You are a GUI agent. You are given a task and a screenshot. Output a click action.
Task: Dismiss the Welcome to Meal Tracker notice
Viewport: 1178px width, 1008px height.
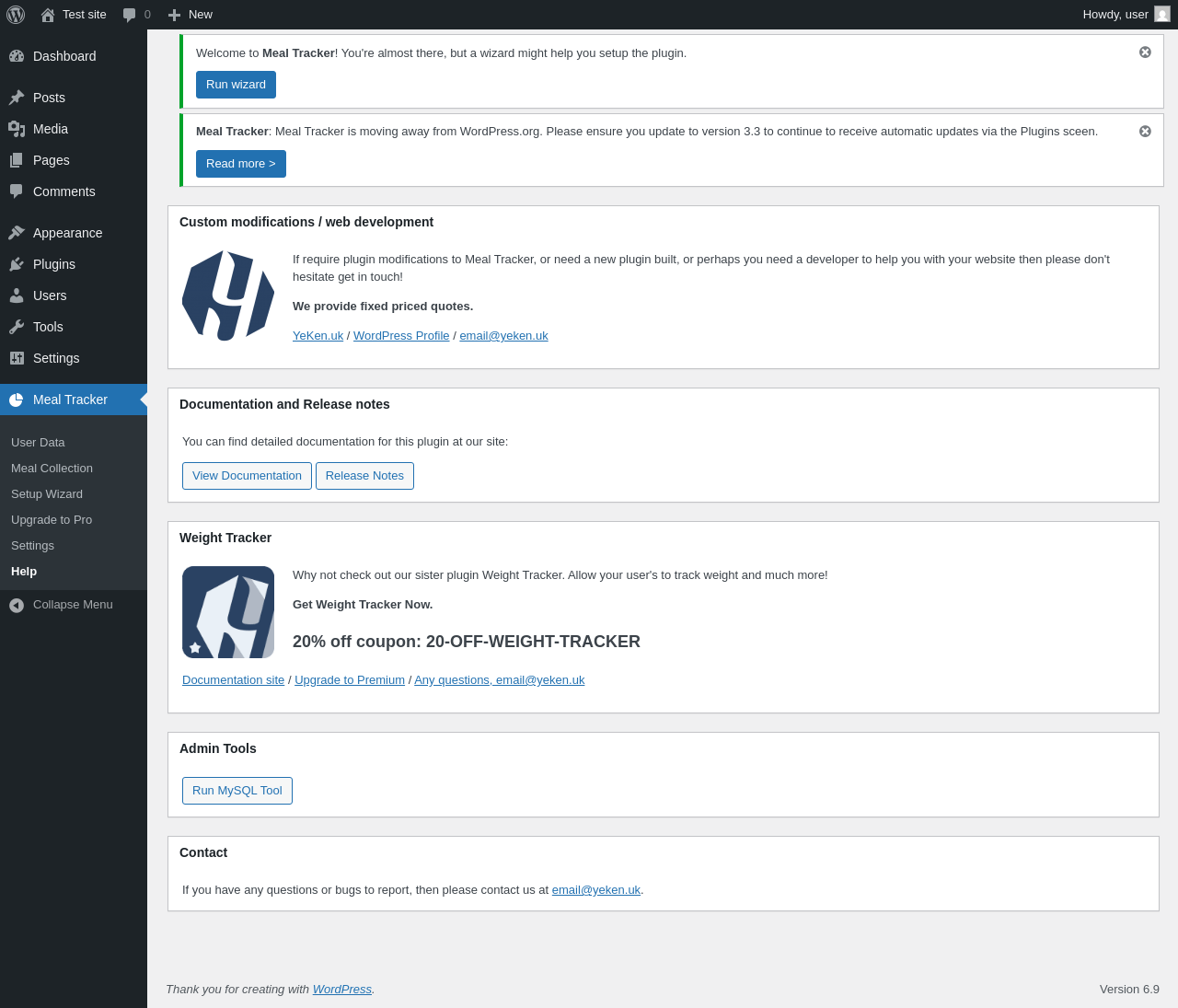coord(1145,52)
